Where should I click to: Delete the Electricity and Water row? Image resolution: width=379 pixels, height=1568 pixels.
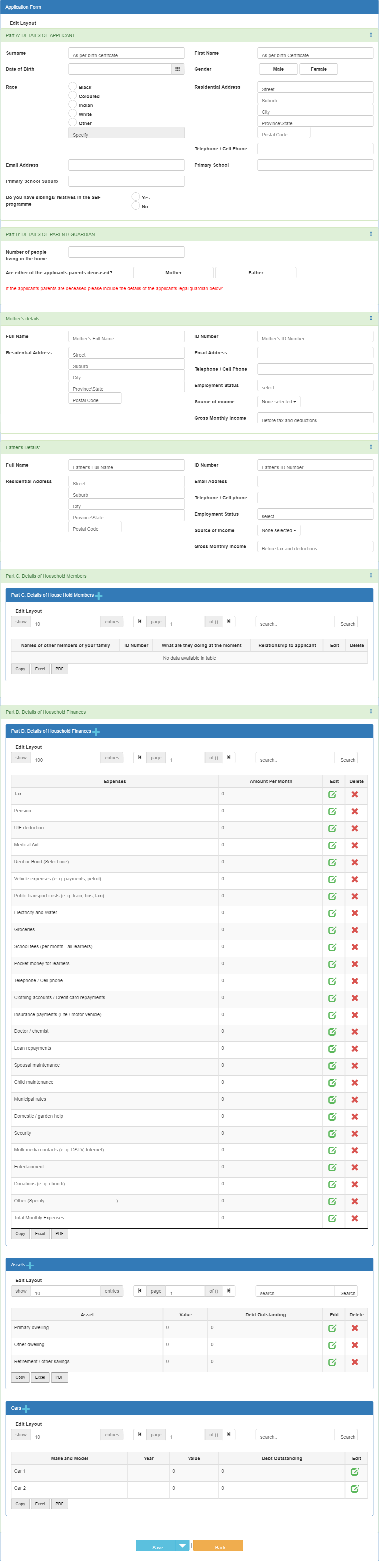tap(355, 913)
